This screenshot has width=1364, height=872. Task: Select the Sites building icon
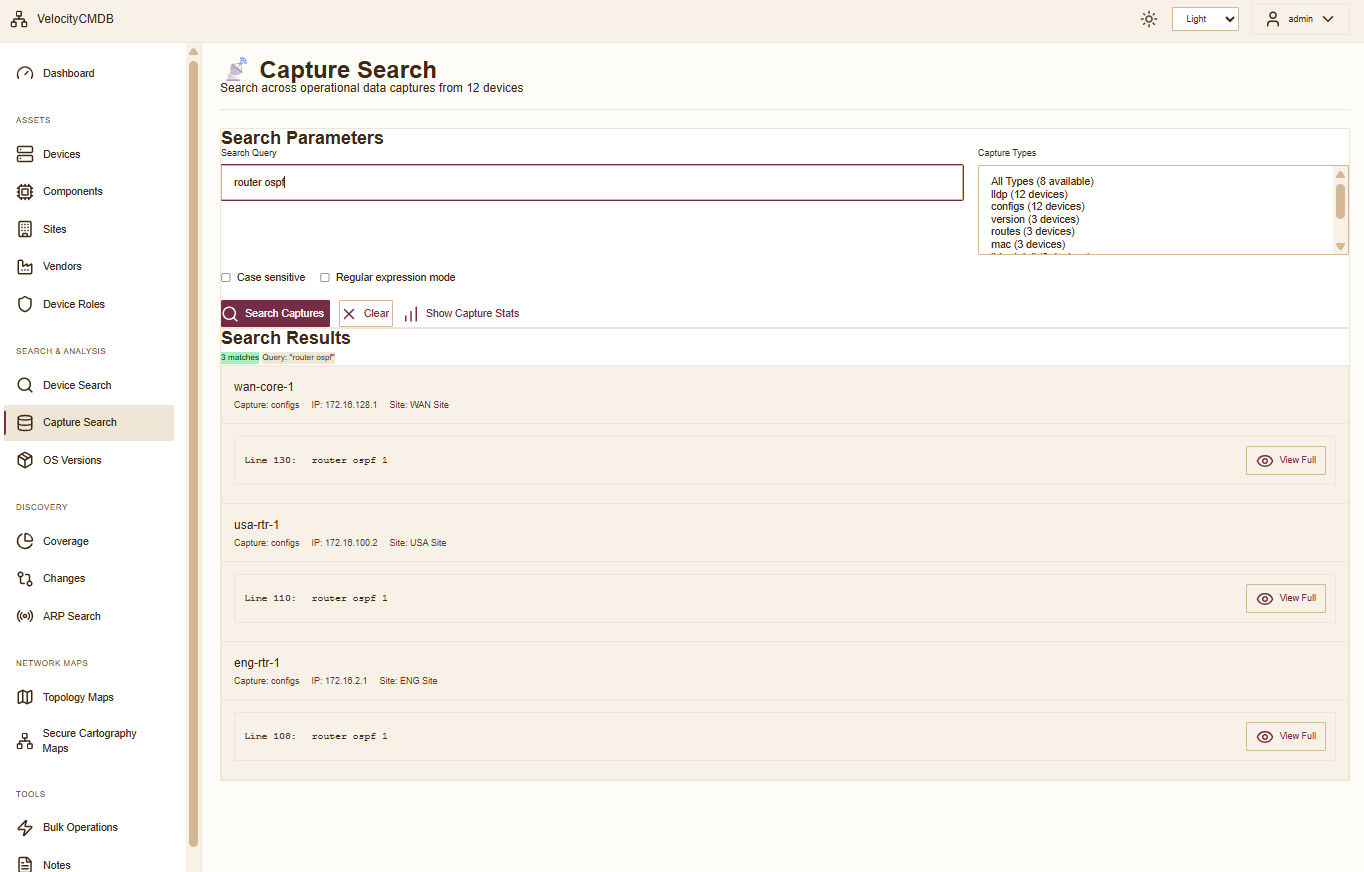tap(25, 229)
